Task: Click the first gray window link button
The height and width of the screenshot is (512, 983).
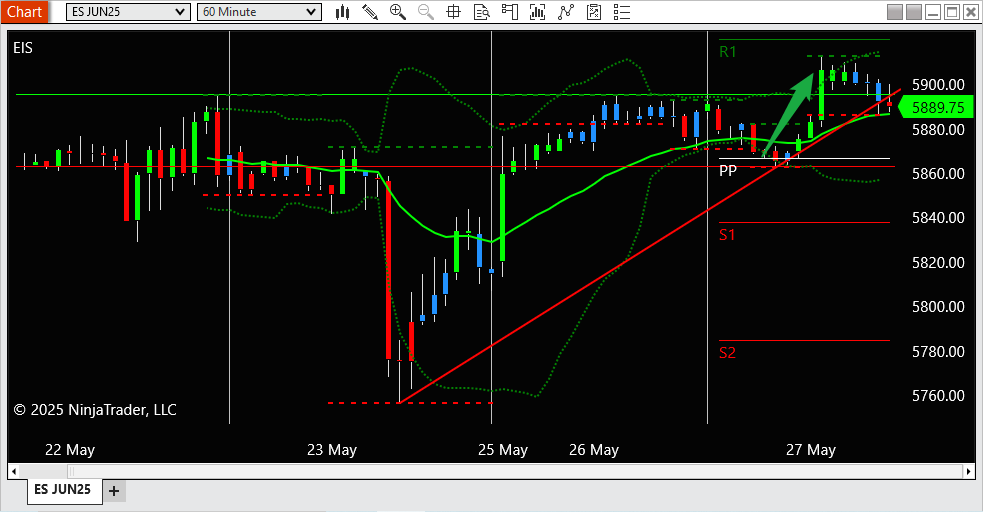Action: click(895, 12)
